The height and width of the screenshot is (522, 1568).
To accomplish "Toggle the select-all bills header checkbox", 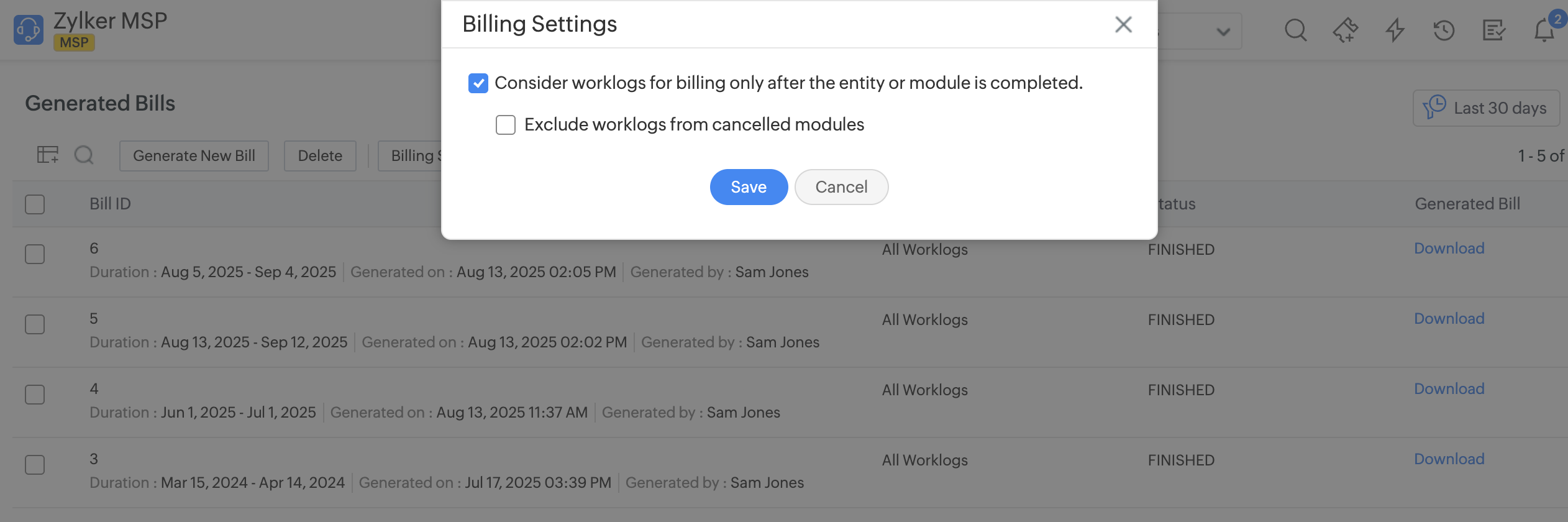I will point(35,204).
